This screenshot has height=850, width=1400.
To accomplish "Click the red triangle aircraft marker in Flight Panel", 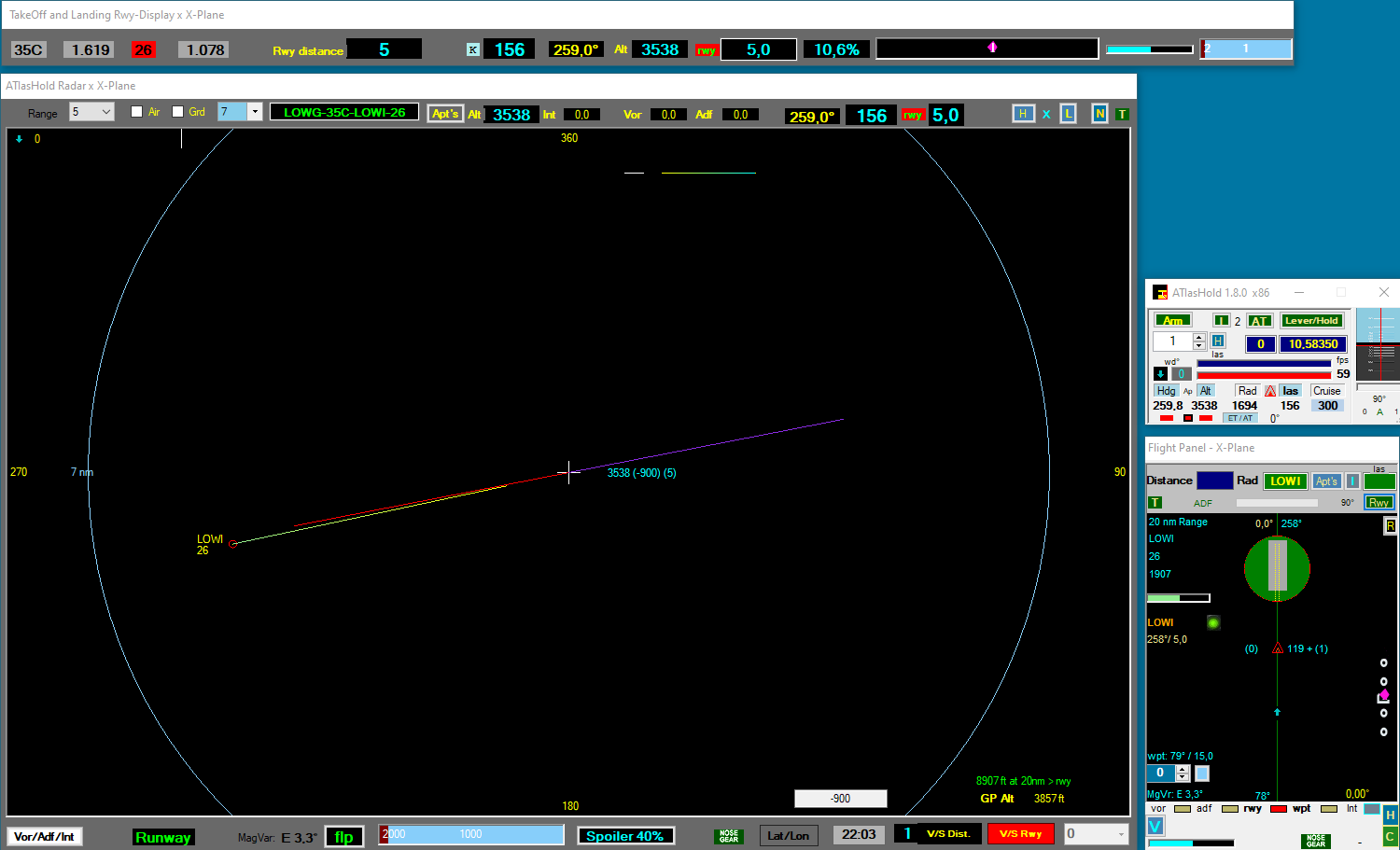I will [x=1277, y=648].
